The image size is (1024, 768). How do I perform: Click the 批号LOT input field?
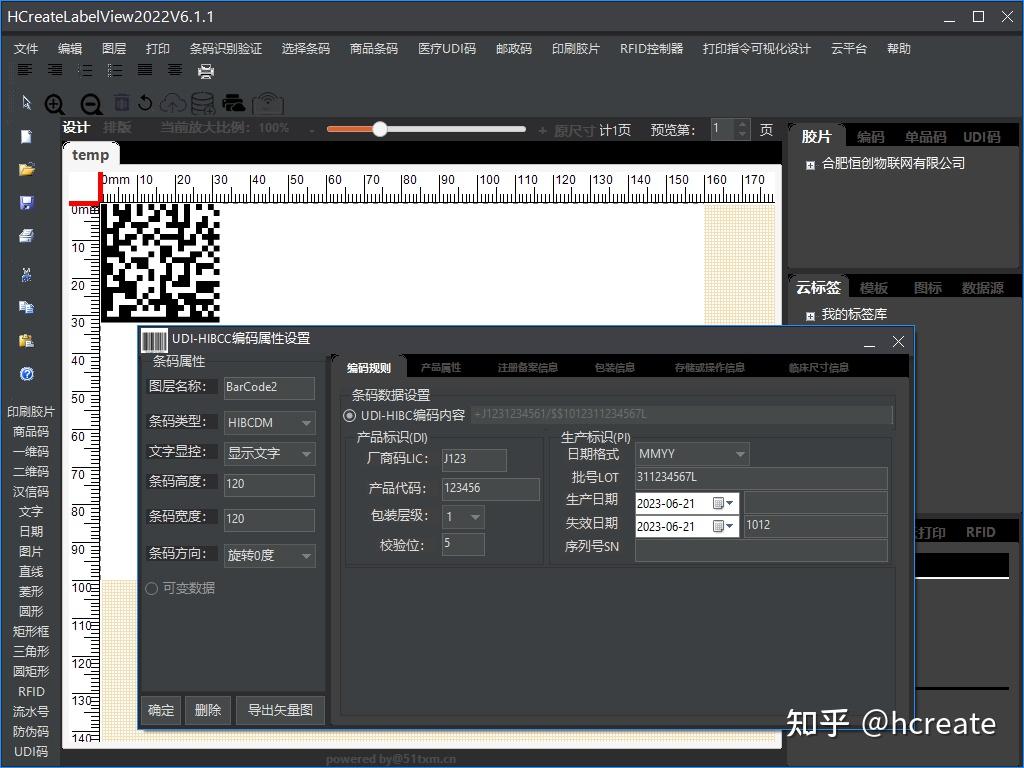[762, 477]
